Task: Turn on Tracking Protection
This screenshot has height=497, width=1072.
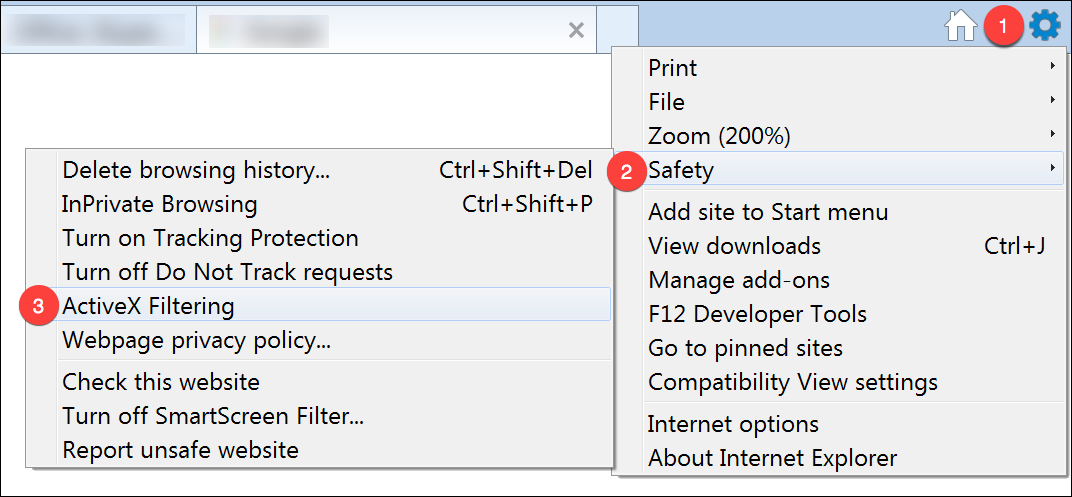Action: tap(210, 238)
